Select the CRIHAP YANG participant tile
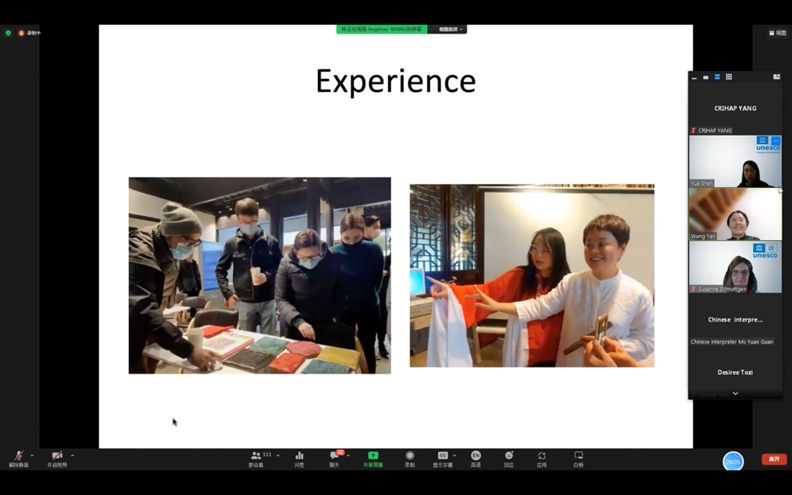This screenshot has height=495, width=792. [735, 109]
